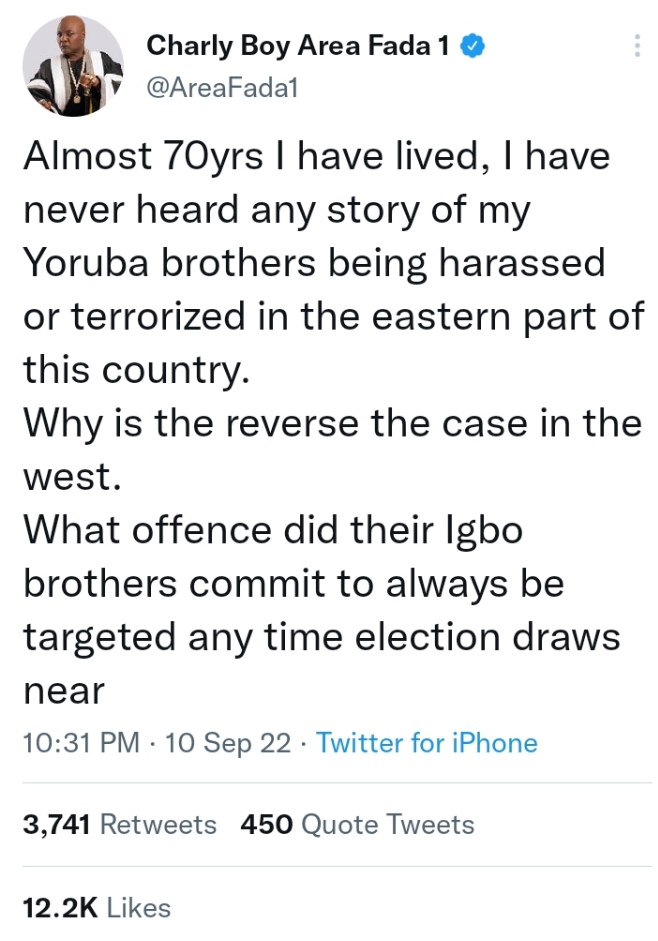Open the Twitter for iPhone source link
Screen dimensions: 658x941
(427, 743)
